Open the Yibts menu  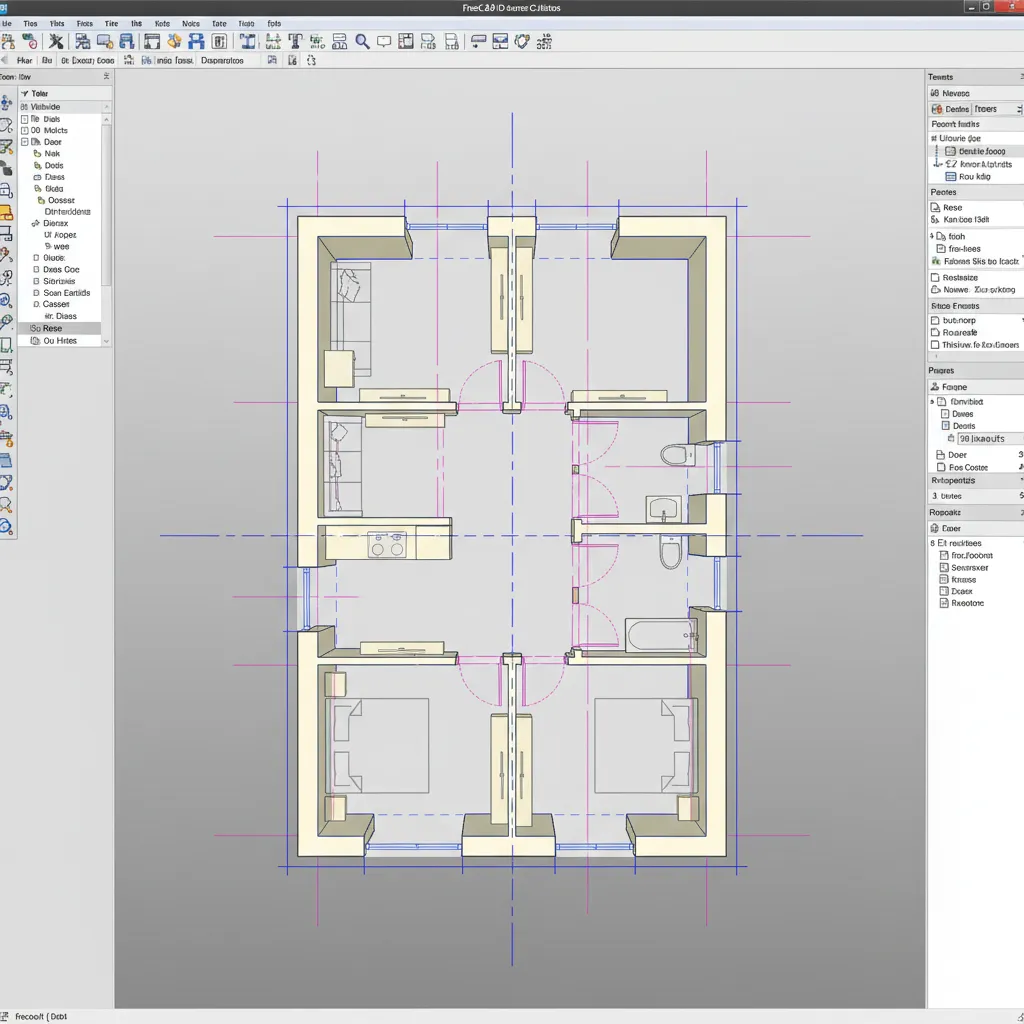pos(57,24)
